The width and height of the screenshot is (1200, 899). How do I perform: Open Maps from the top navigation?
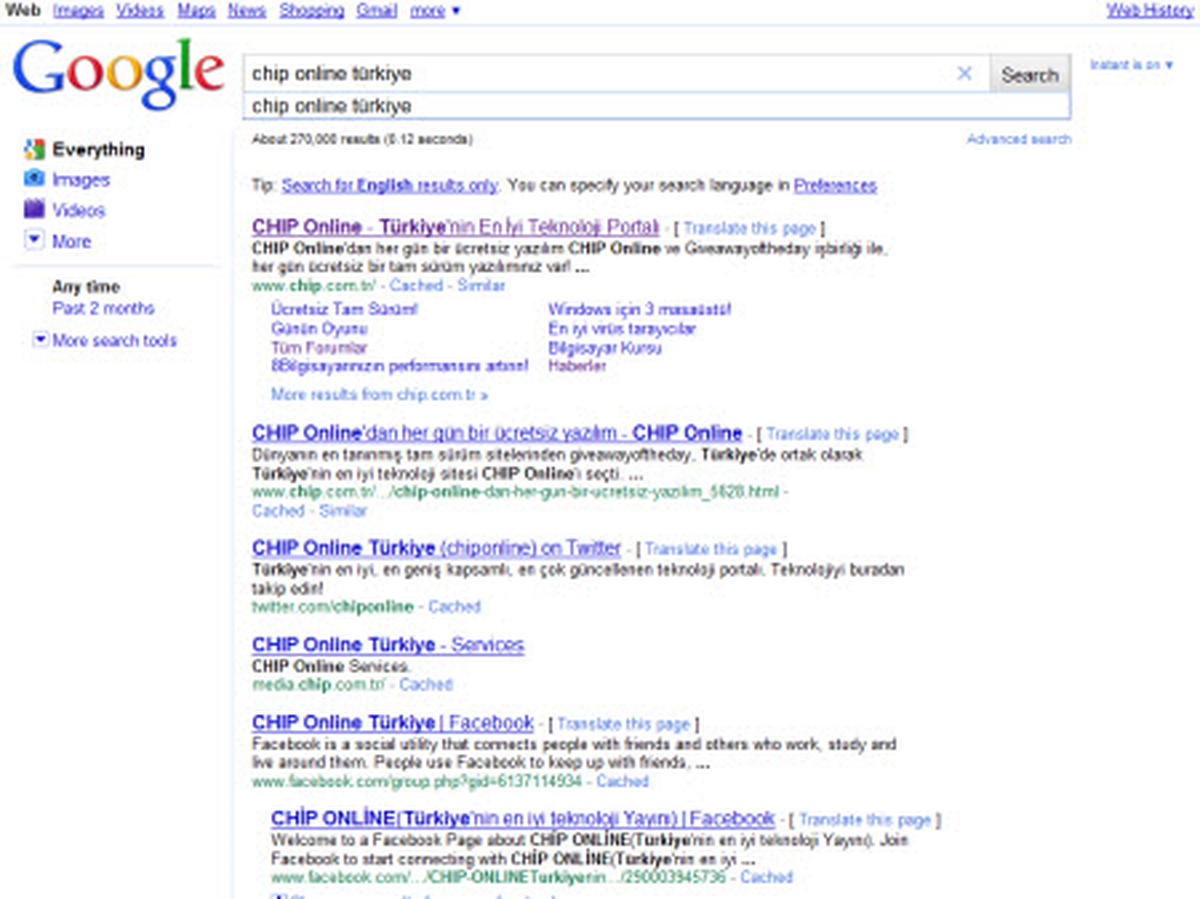[x=195, y=10]
